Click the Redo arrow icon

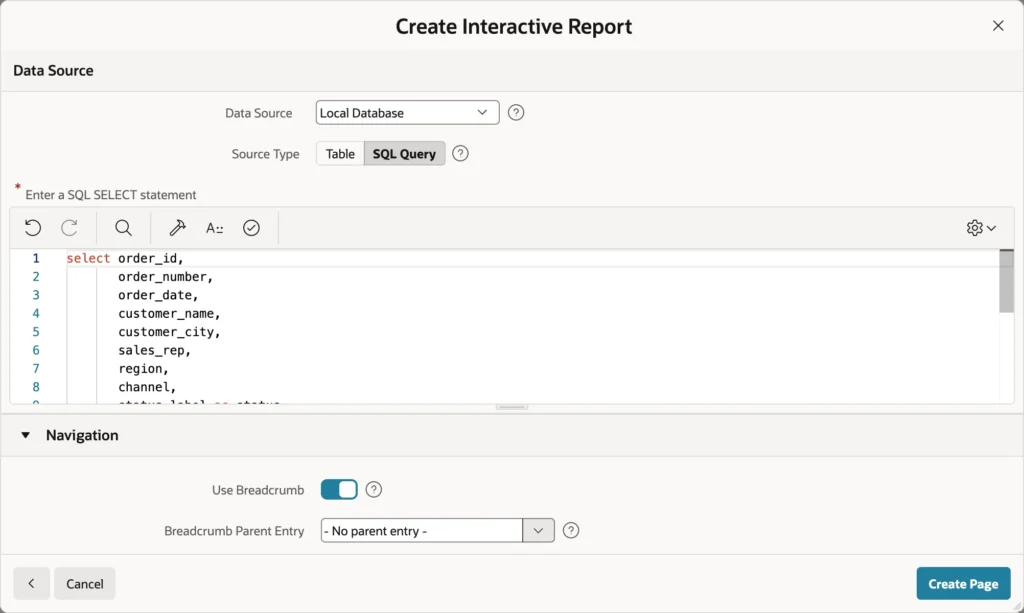(69, 228)
